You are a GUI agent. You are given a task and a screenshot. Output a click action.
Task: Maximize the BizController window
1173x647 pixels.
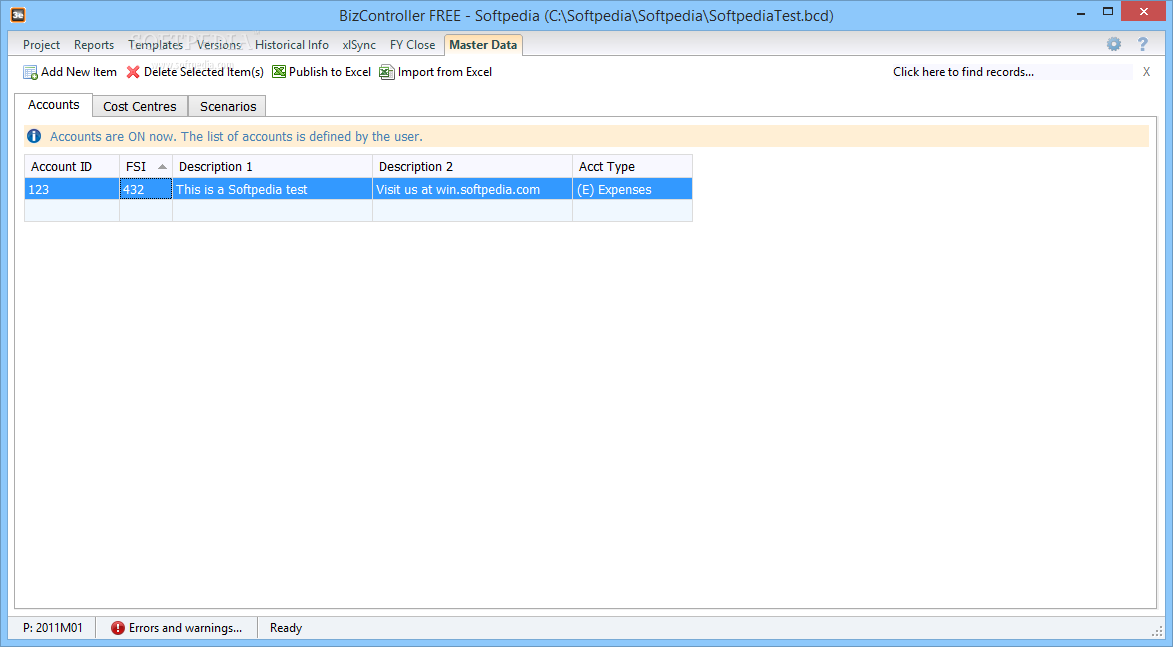point(1108,11)
